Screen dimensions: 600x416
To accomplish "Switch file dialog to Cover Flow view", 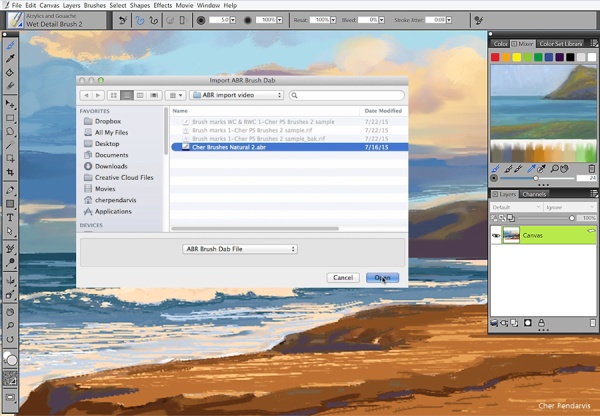I will click(154, 95).
